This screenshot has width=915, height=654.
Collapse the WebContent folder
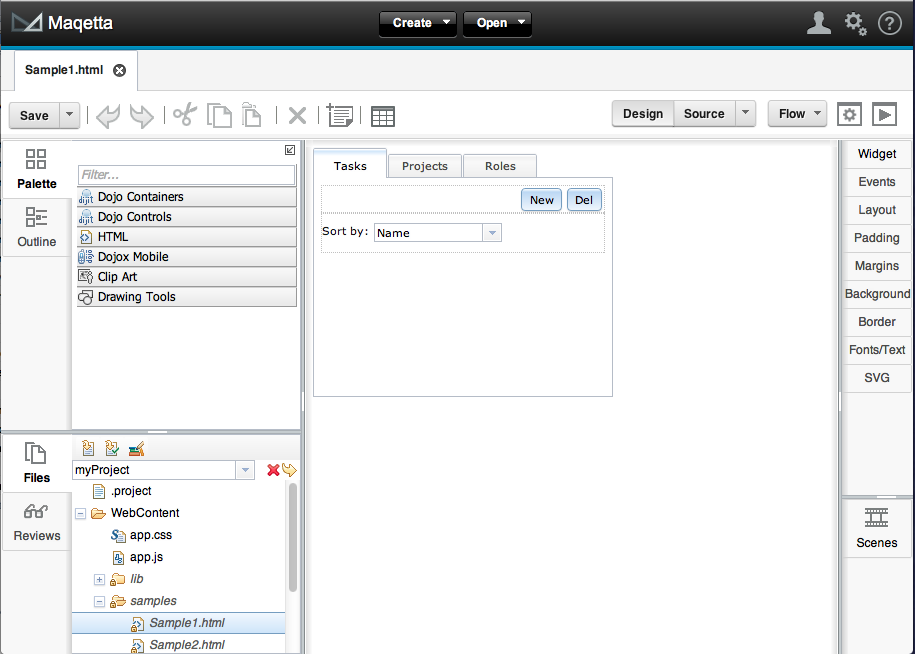point(80,513)
